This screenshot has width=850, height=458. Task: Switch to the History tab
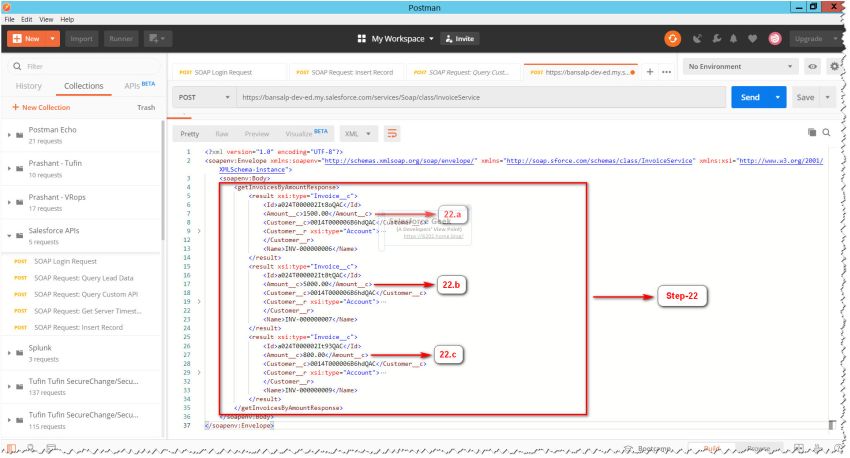[x=28, y=86]
